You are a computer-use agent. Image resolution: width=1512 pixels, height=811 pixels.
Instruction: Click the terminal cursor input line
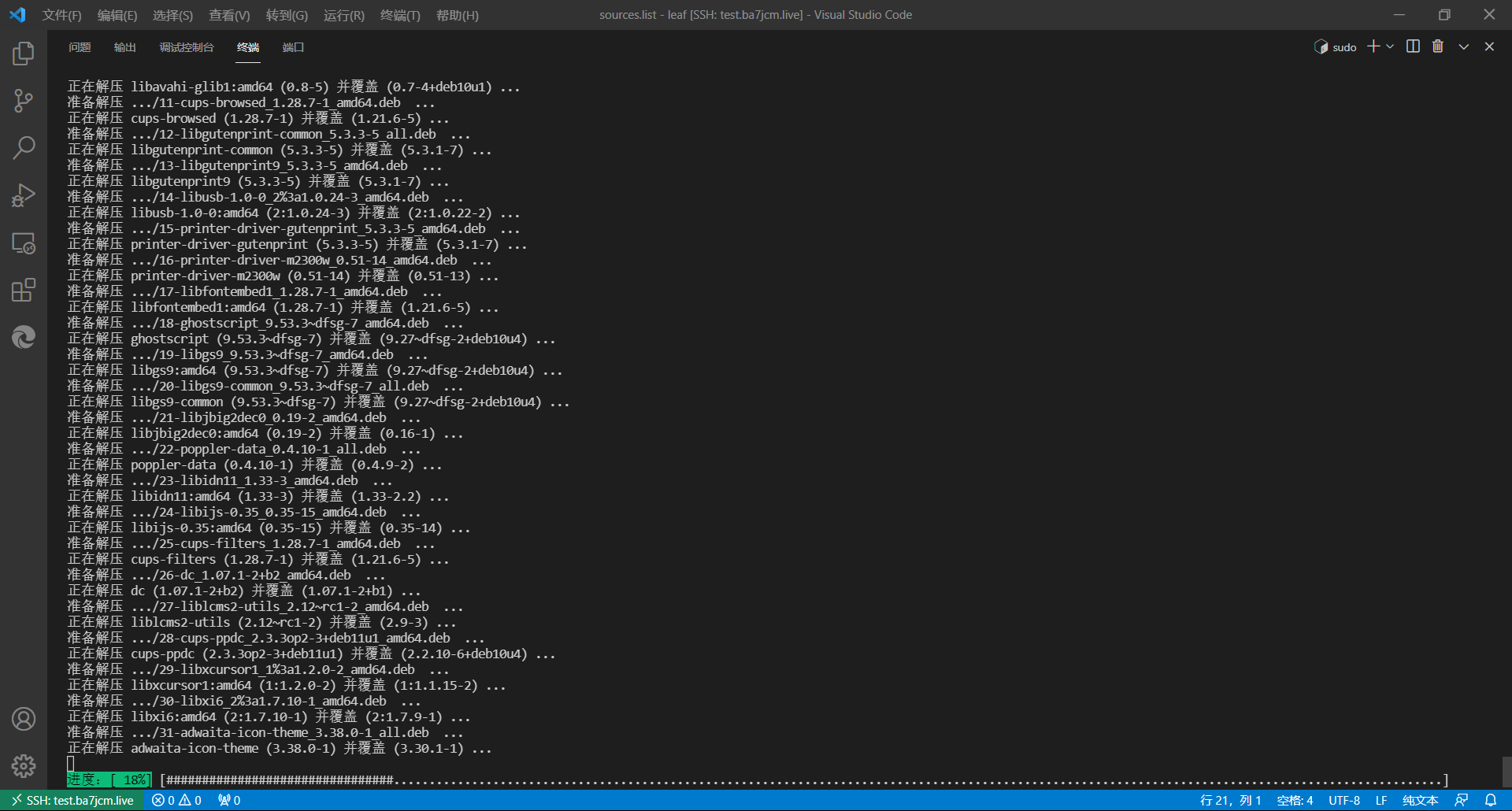[71, 764]
